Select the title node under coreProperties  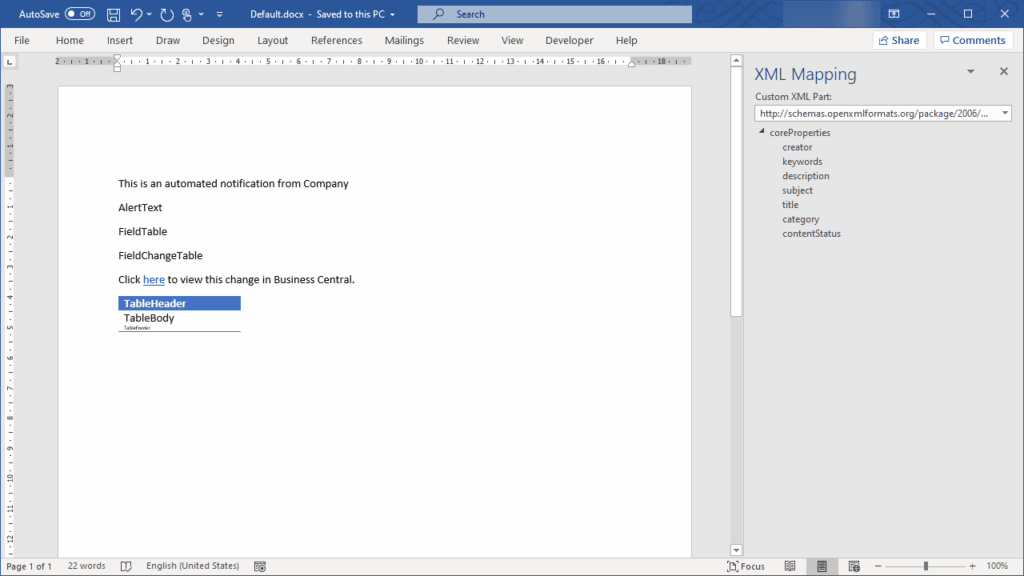click(x=790, y=204)
